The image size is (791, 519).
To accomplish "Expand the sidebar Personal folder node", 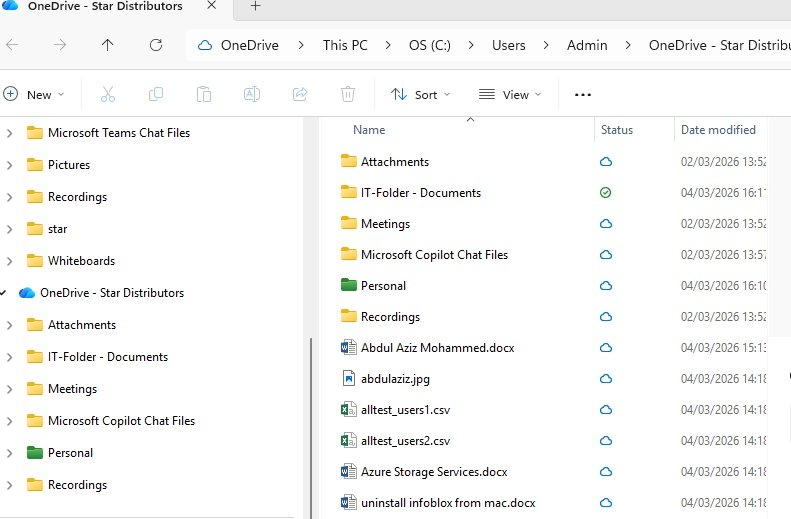I will (x=9, y=453).
